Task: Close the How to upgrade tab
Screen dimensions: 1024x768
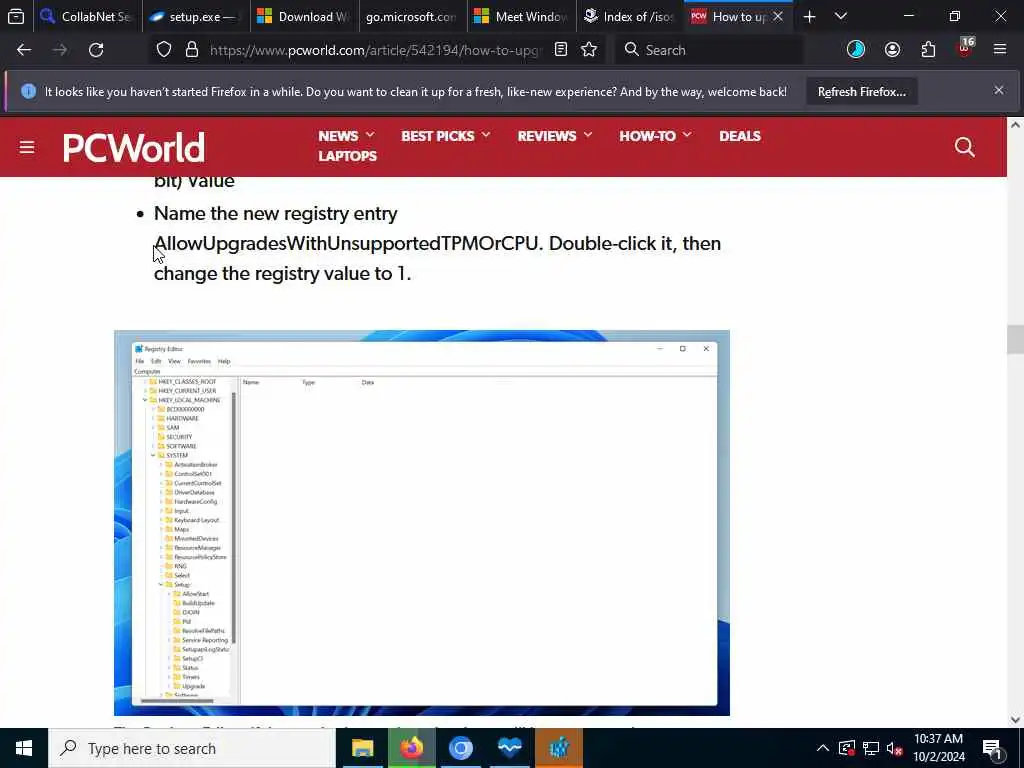Action: click(778, 17)
